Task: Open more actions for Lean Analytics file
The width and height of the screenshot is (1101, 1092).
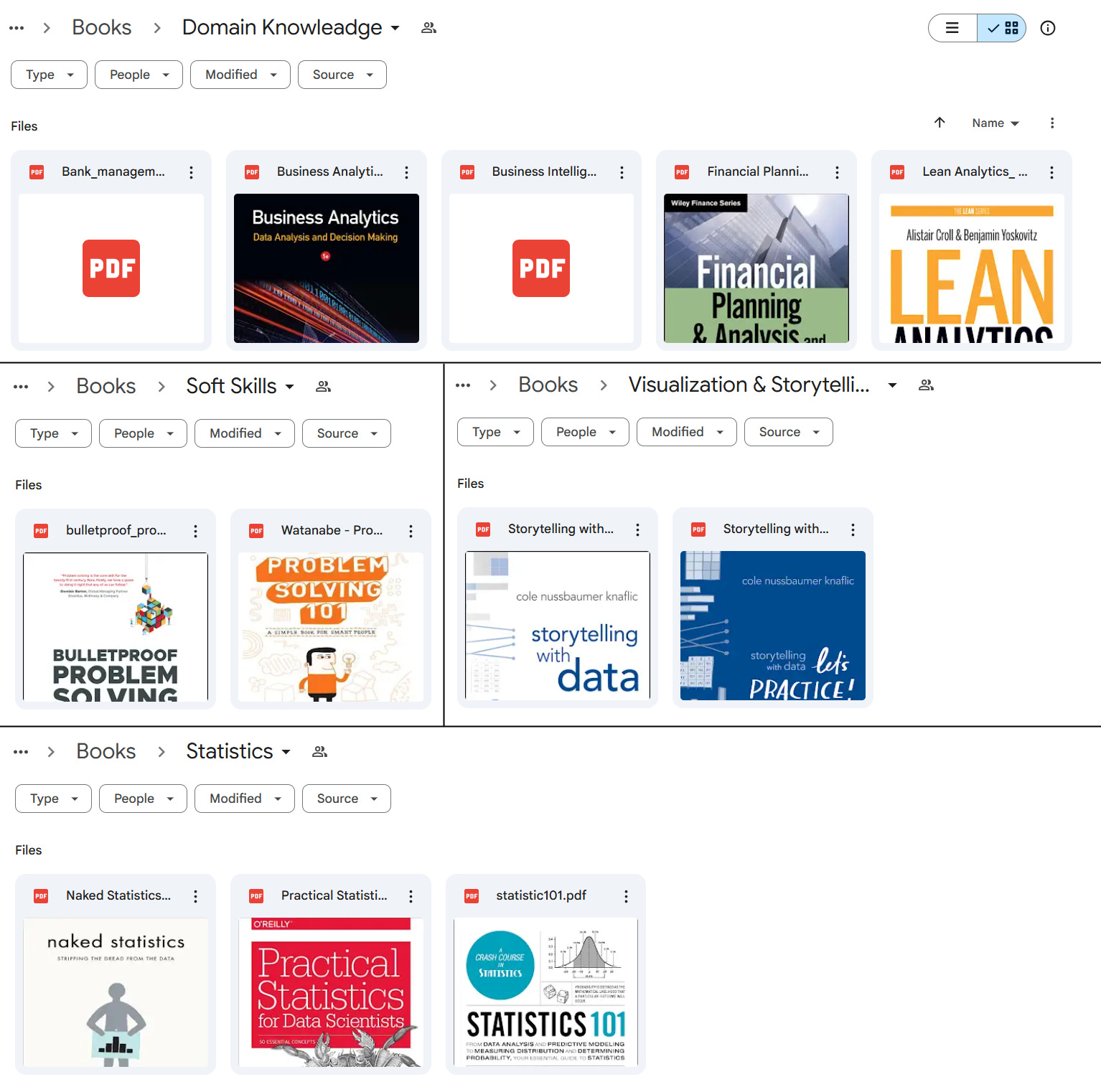Action: pos(1051,172)
